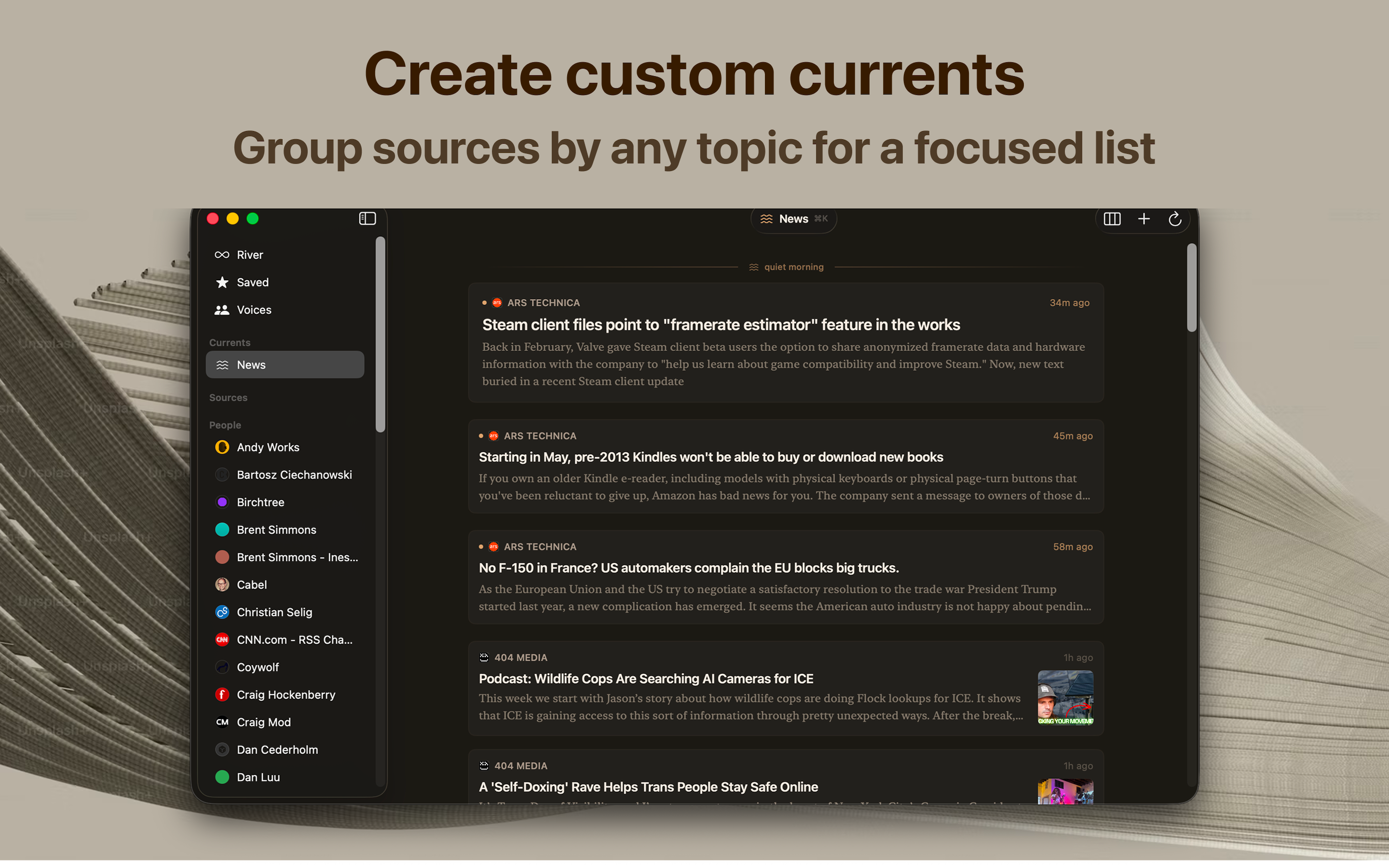The height and width of the screenshot is (868, 1389).
Task: Click the '34m ago' timestamp
Action: click(1069, 302)
